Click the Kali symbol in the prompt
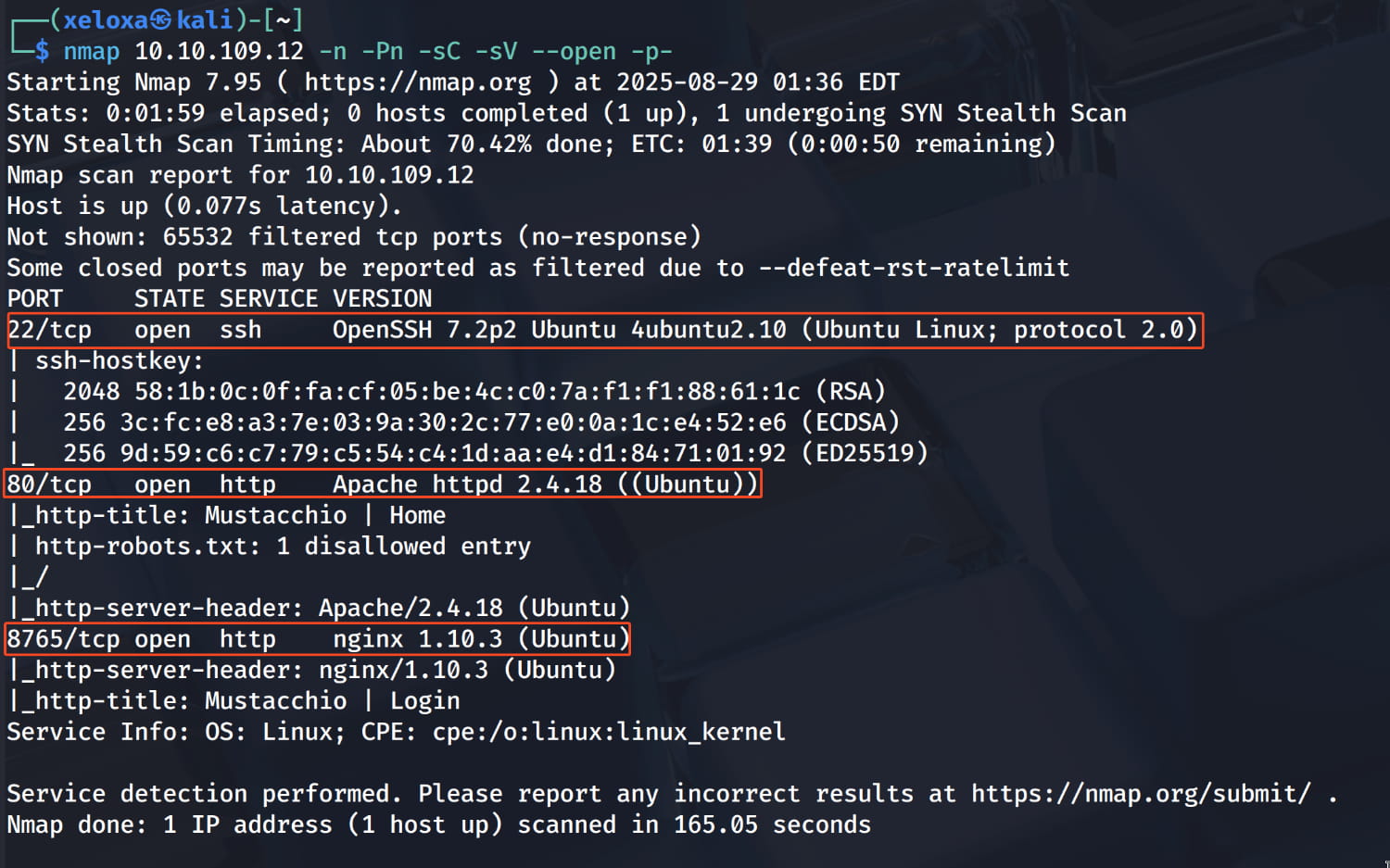 click(161, 20)
